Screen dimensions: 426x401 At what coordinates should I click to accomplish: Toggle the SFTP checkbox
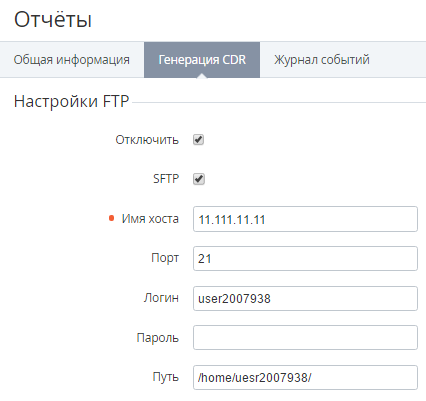coord(199,179)
